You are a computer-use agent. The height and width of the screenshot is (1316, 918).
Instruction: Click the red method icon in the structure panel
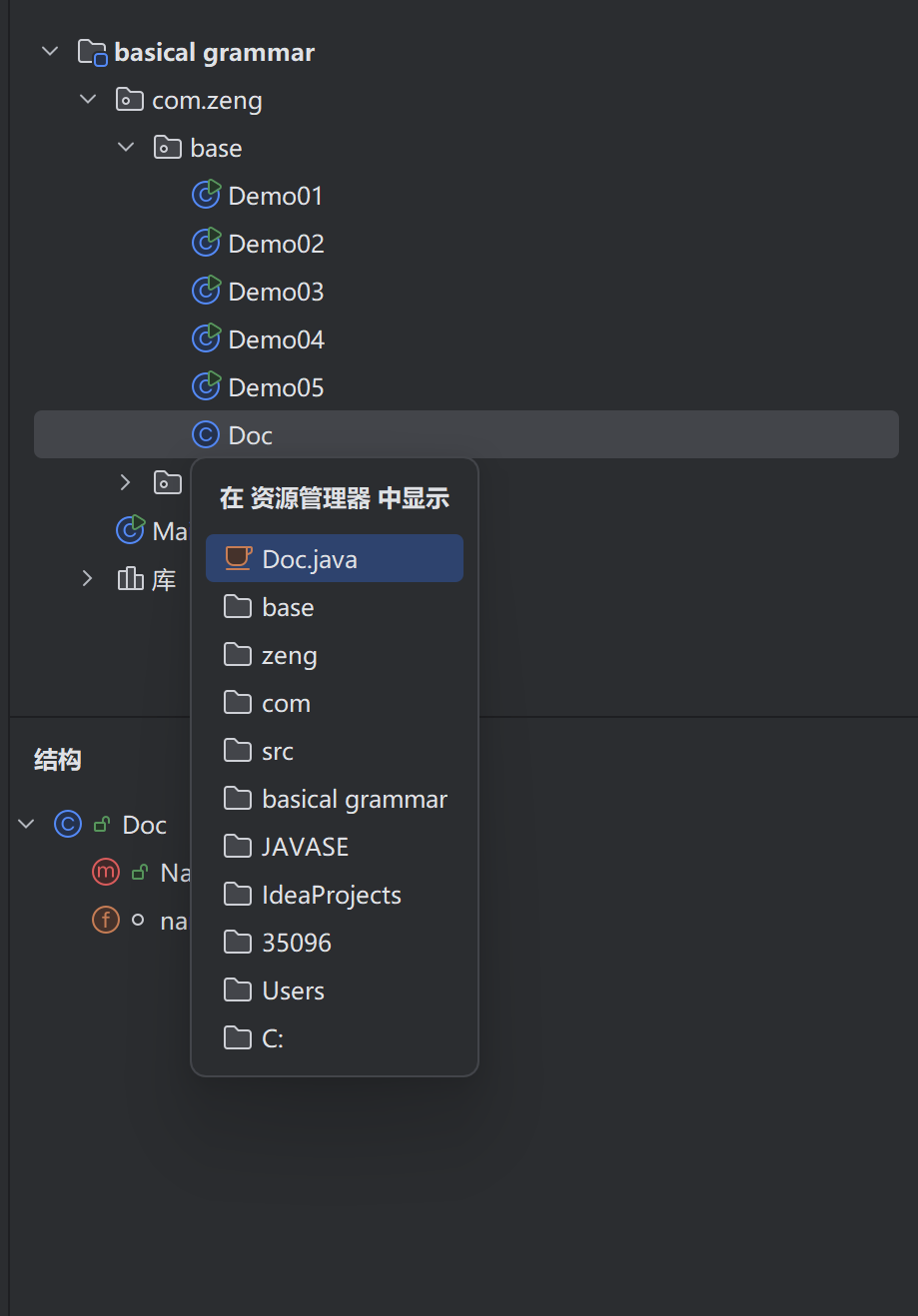pyautogui.click(x=106, y=872)
